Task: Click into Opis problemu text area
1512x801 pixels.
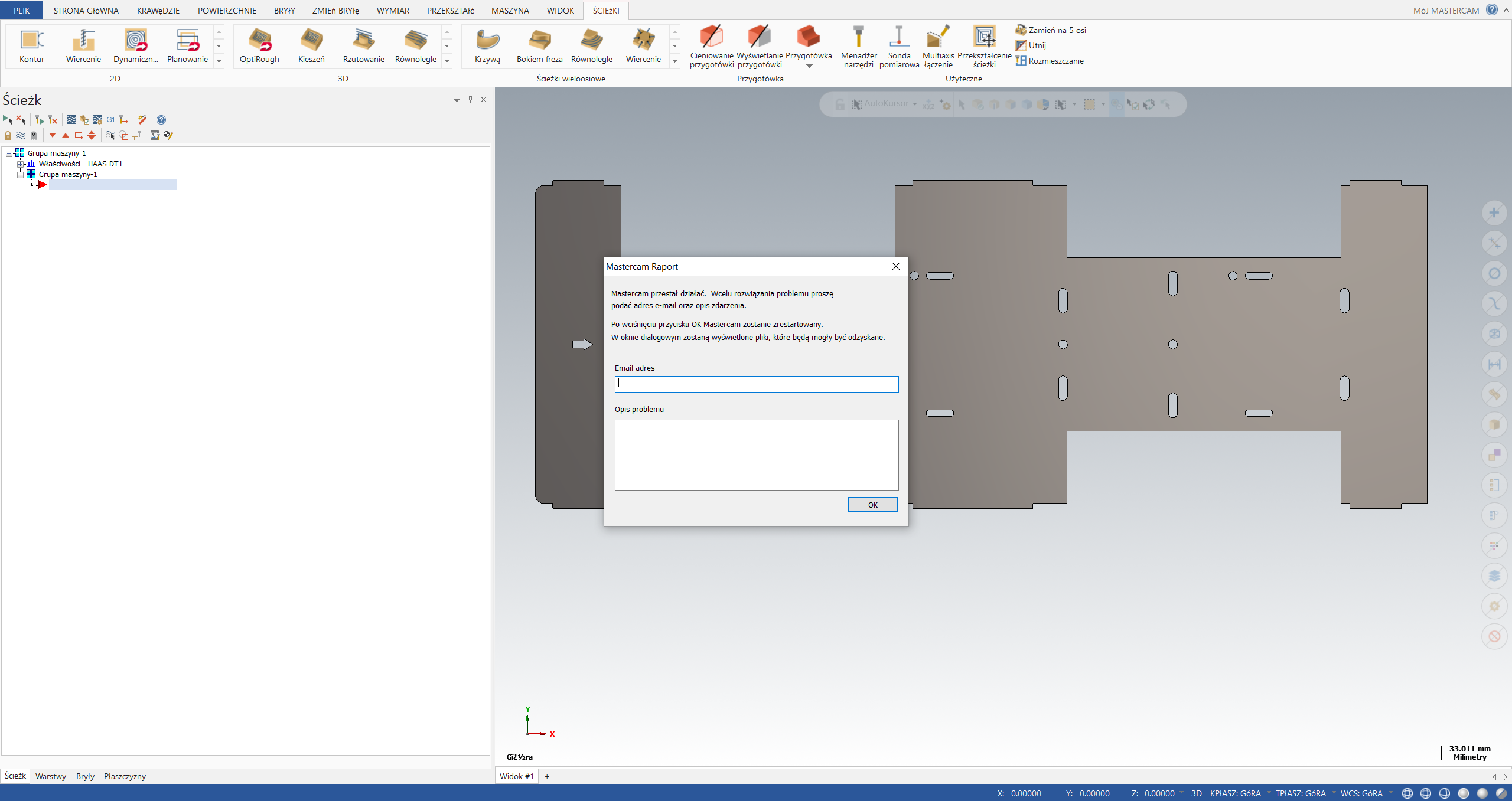Action: [x=757, y=455]
